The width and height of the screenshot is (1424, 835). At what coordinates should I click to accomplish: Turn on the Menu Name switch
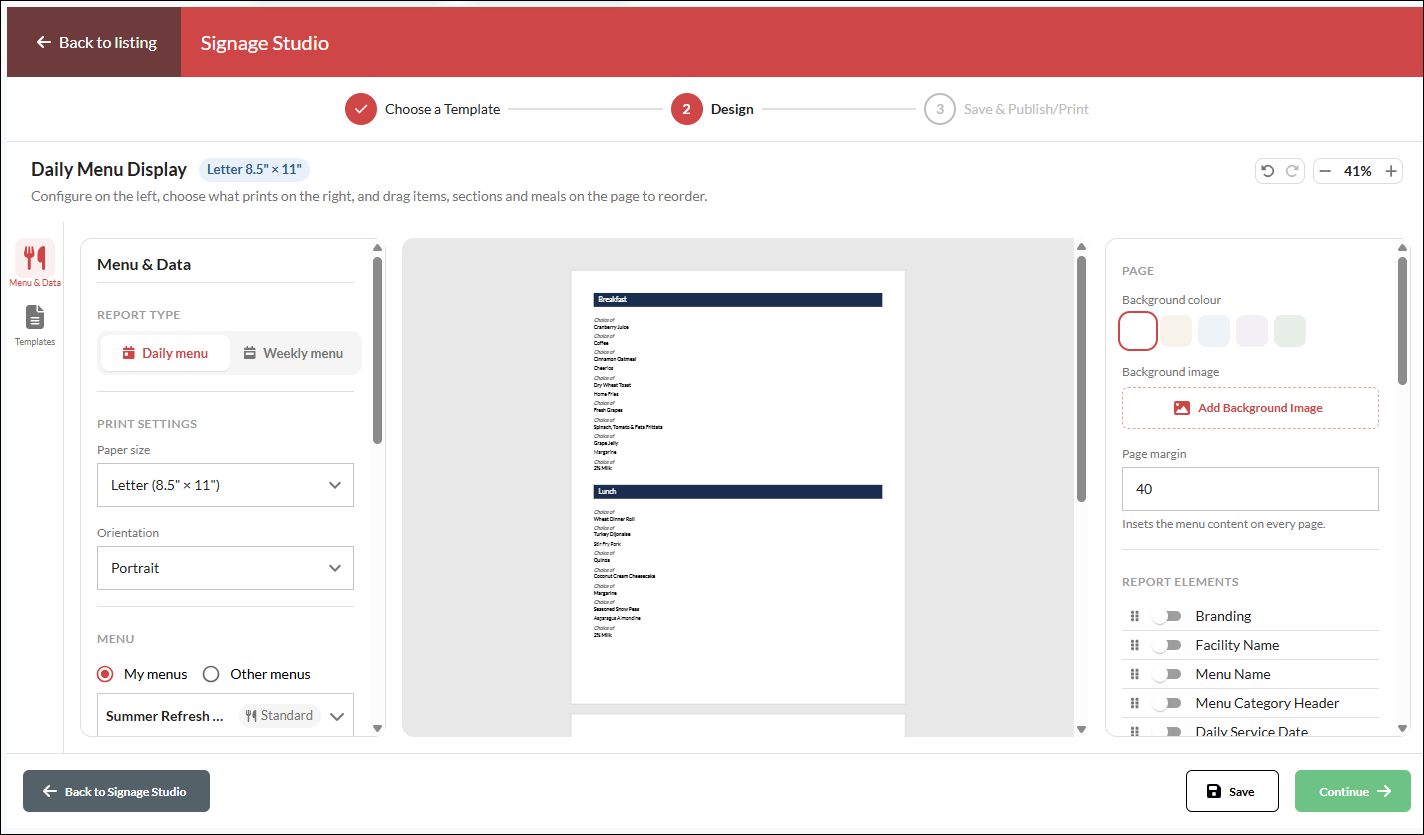coord(1166,674)
